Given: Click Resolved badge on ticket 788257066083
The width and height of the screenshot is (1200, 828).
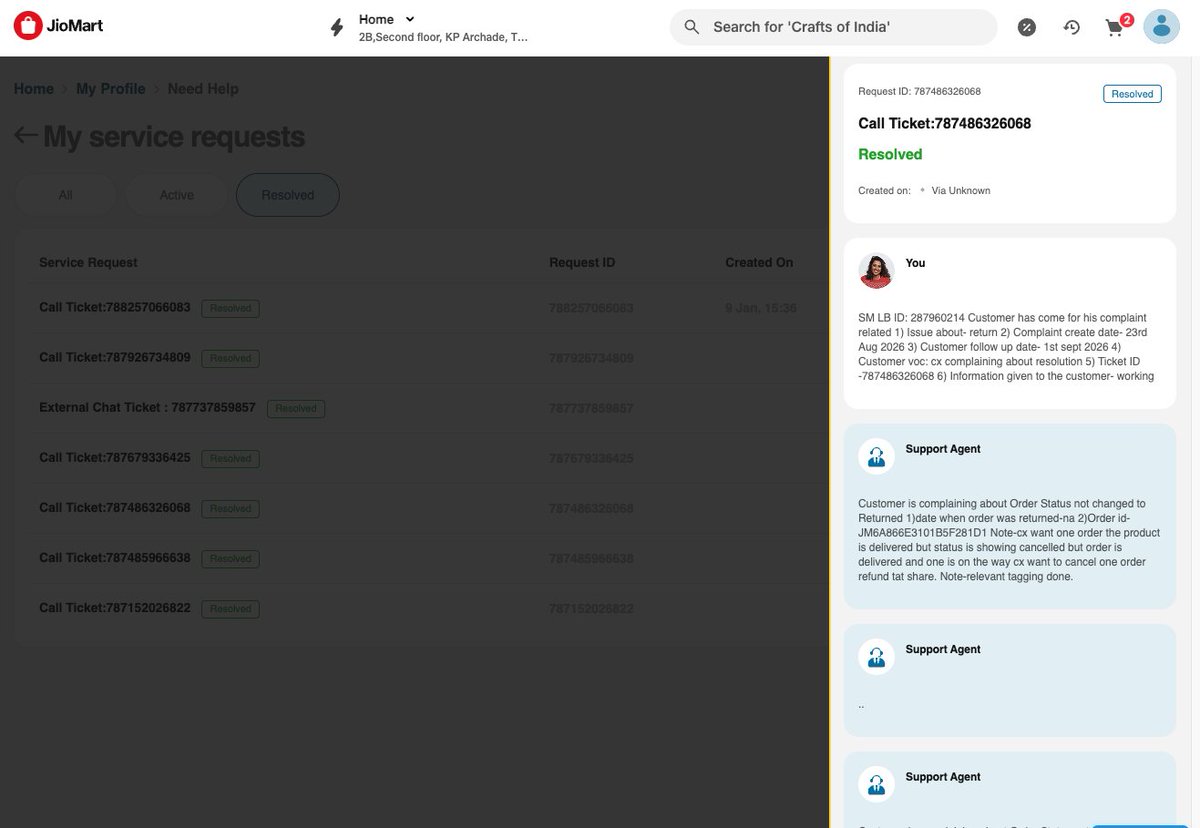Looking at the screenshot, I should [x=230, y=308].
